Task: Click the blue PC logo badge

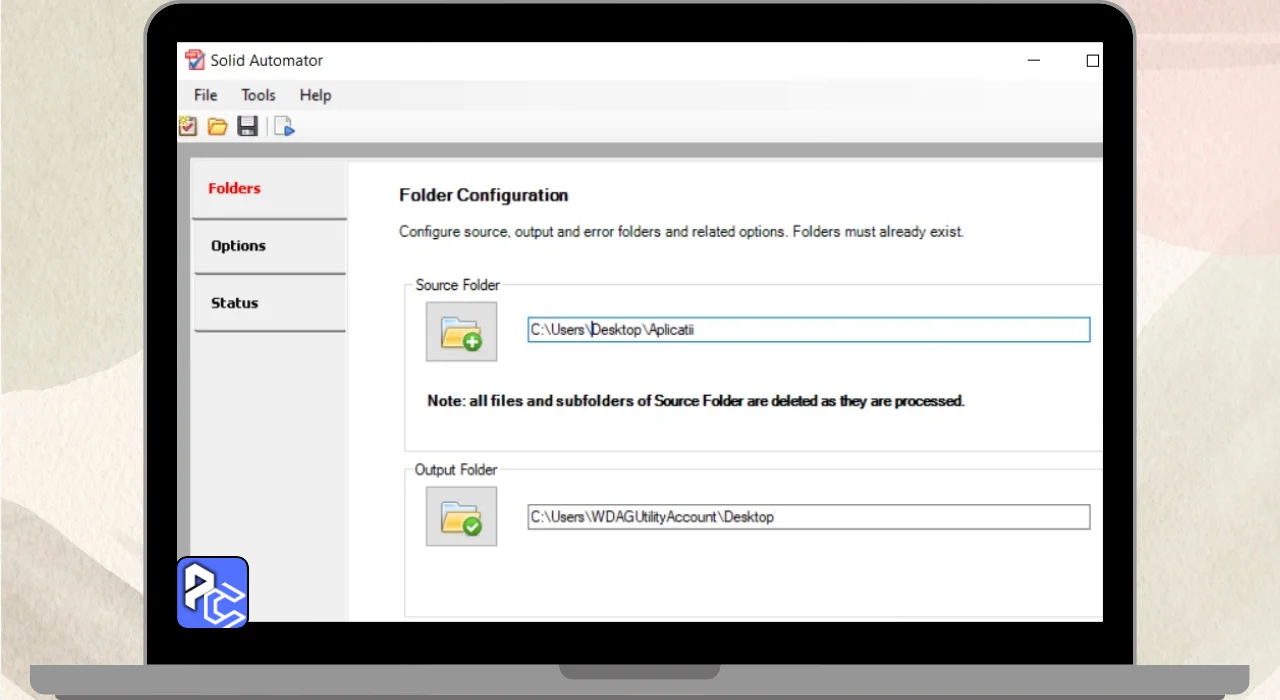Action: pyautogui.click(x=213, y=592)
